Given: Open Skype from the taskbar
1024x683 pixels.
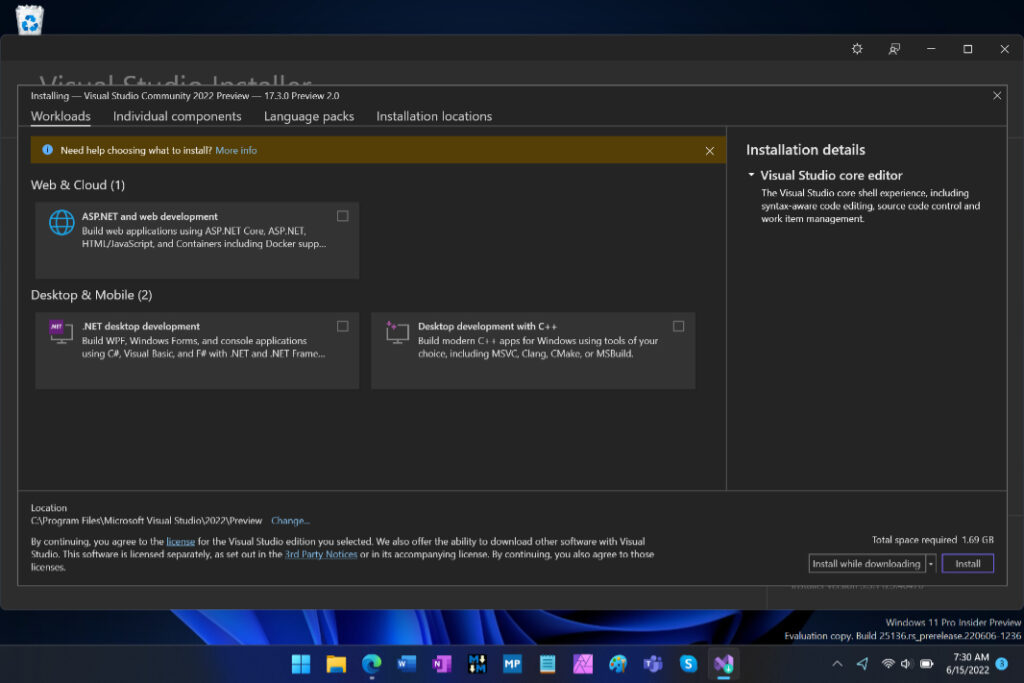Looking at the screenshot, I should coord(688,664).
